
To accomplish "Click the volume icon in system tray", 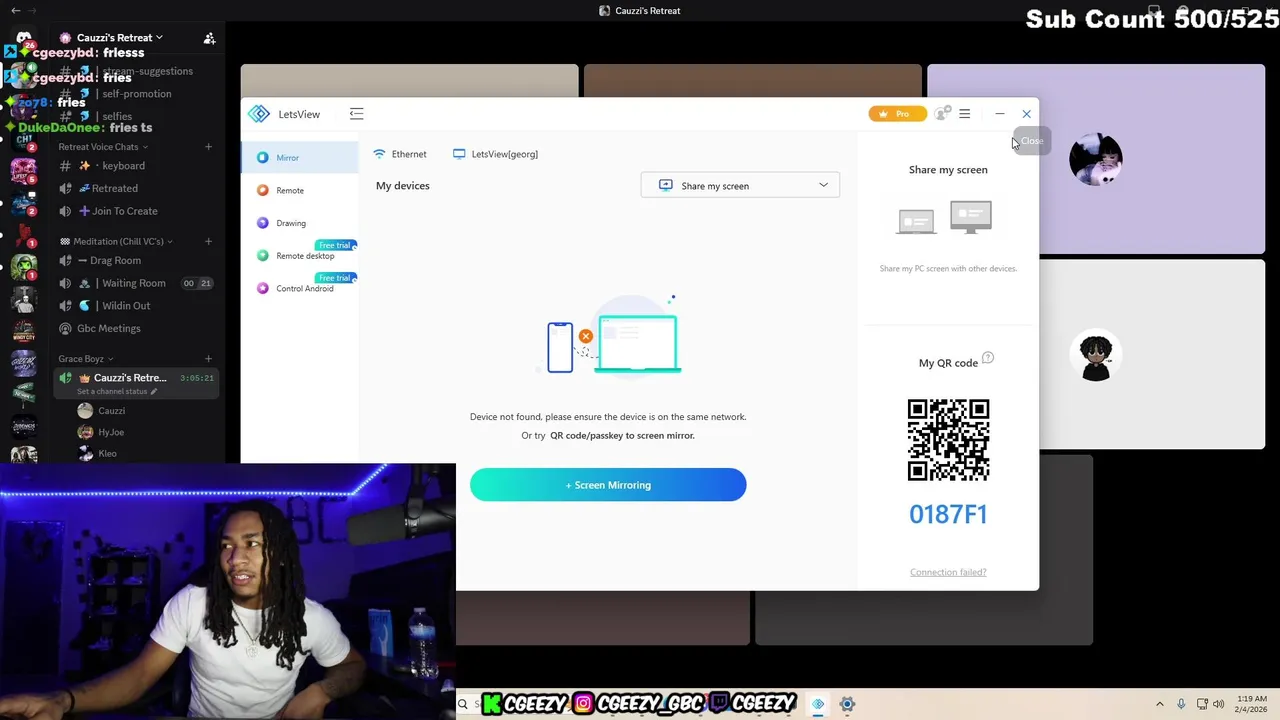I will point(1219,704).
